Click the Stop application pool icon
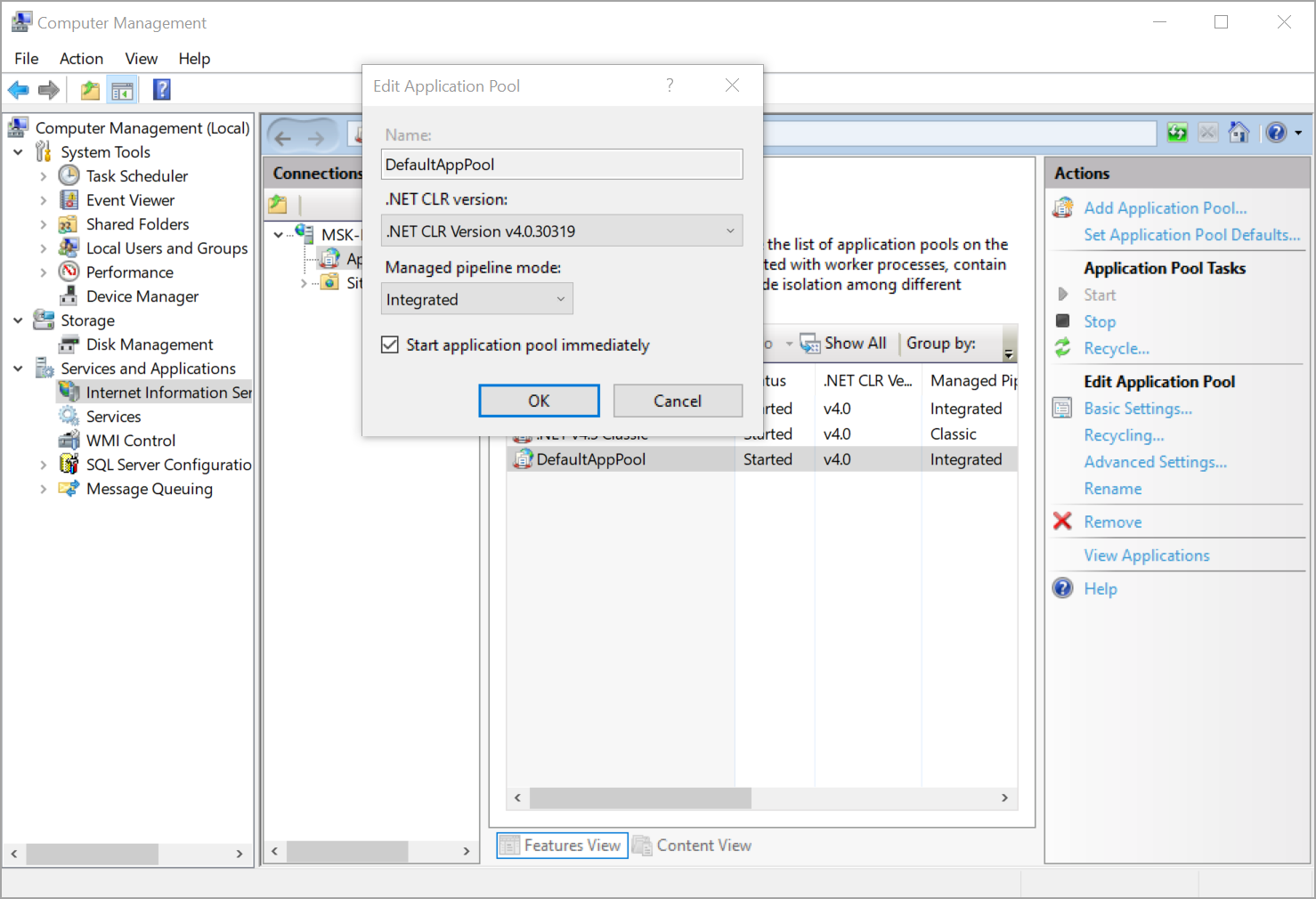 (x=1062, y=321)
